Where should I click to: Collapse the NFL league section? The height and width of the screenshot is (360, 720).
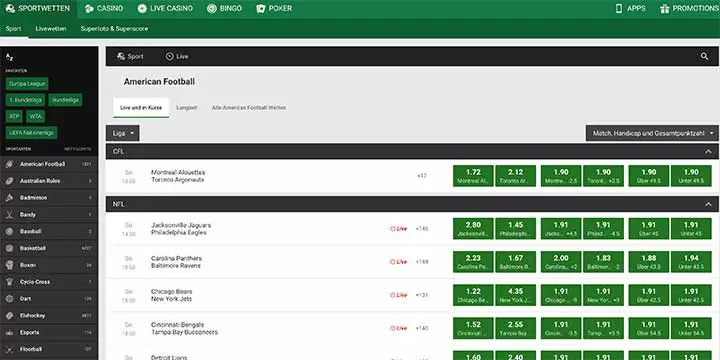click(x=709, y=204)
